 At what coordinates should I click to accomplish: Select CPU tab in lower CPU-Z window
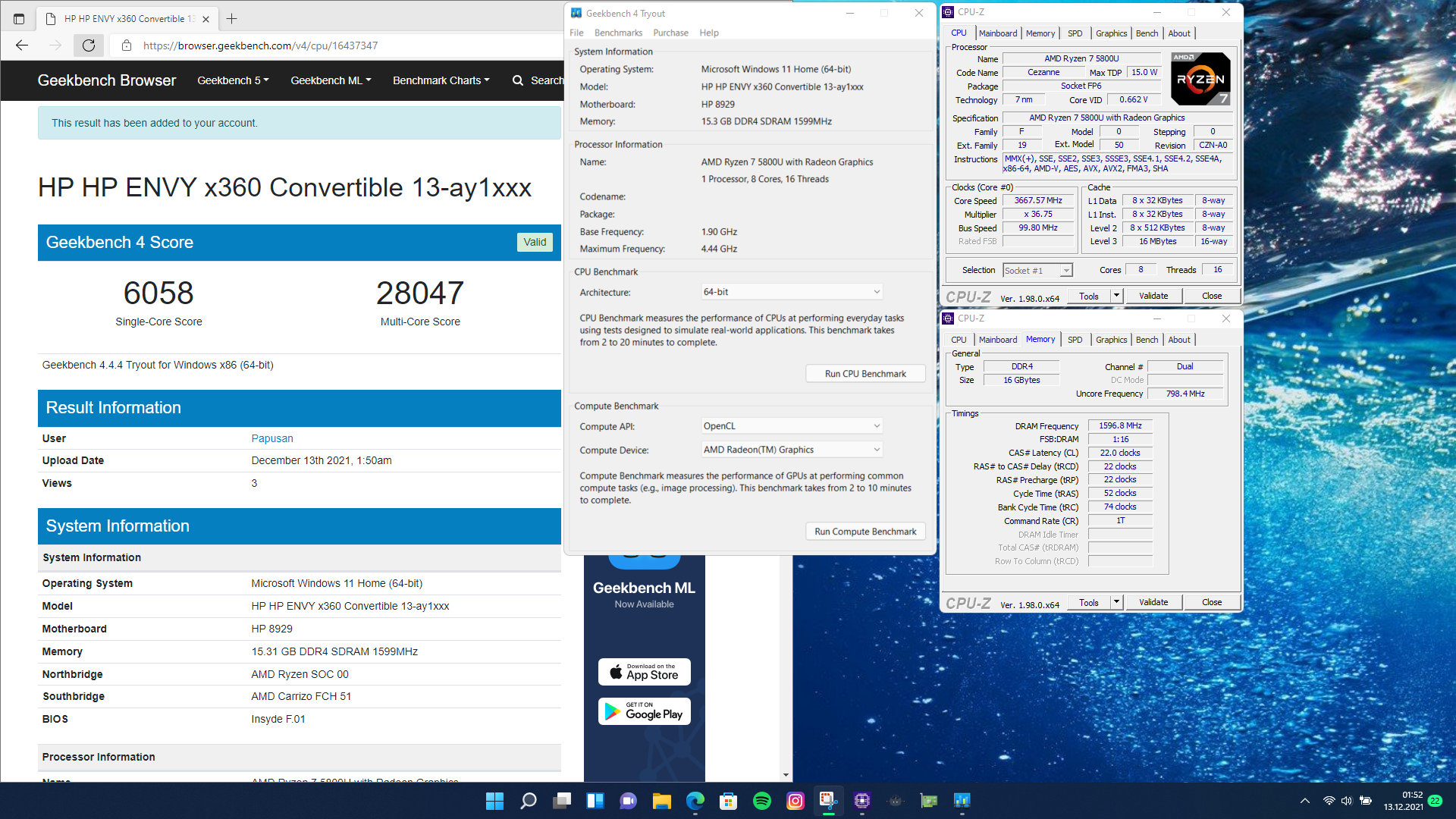pyautogui.click(x=959, y=340)
